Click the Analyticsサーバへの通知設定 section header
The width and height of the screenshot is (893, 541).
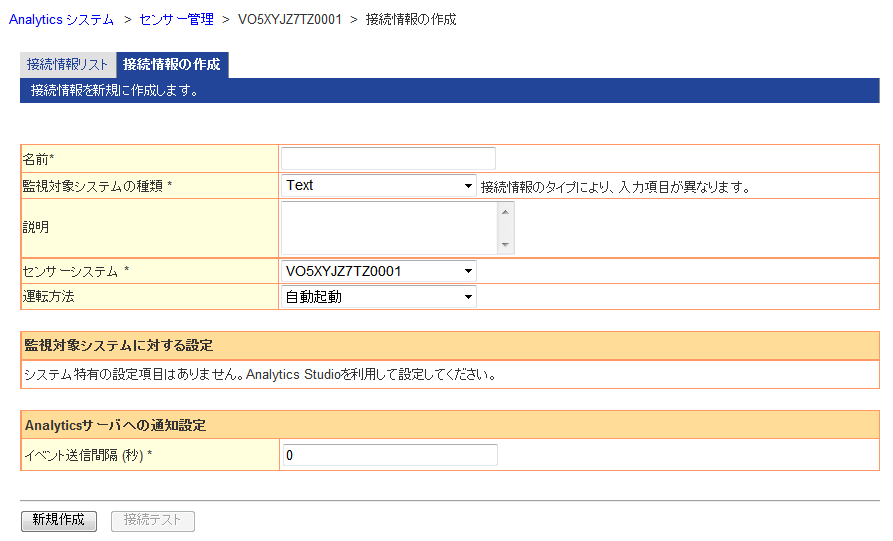click(x=450, y=425)
